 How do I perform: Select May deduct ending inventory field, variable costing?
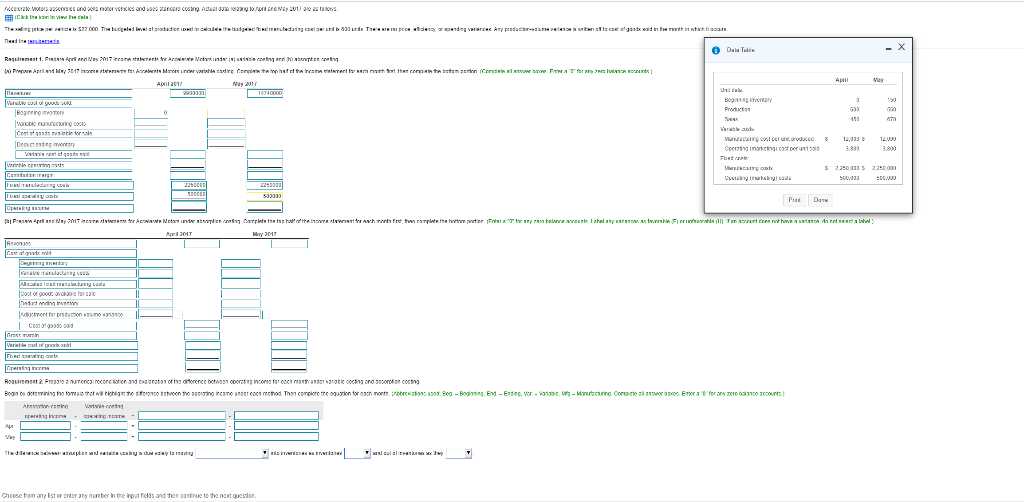[x=227, y=144]
